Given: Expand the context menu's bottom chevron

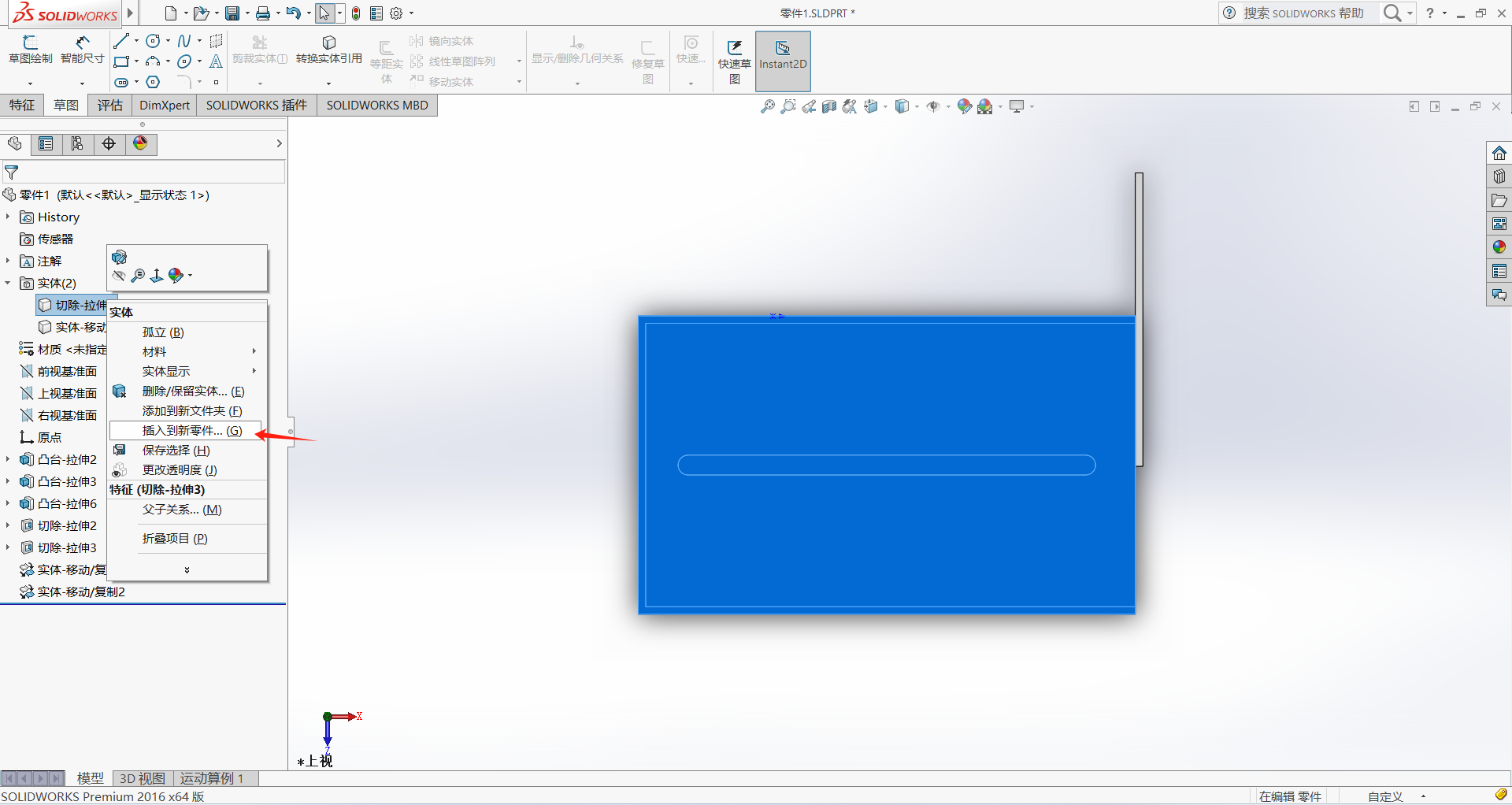Looking at the screenshot, I should (187, 569).
